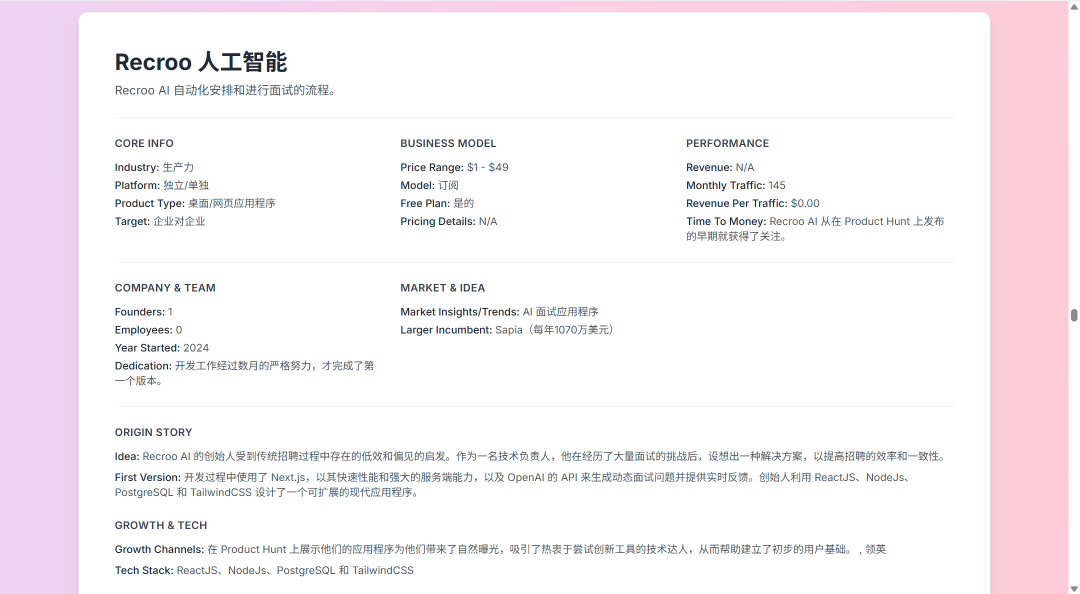Screen dimensions: 1080x594
Task: Click the 'ORIGIN STORY' heading
Action: point(154,433)
